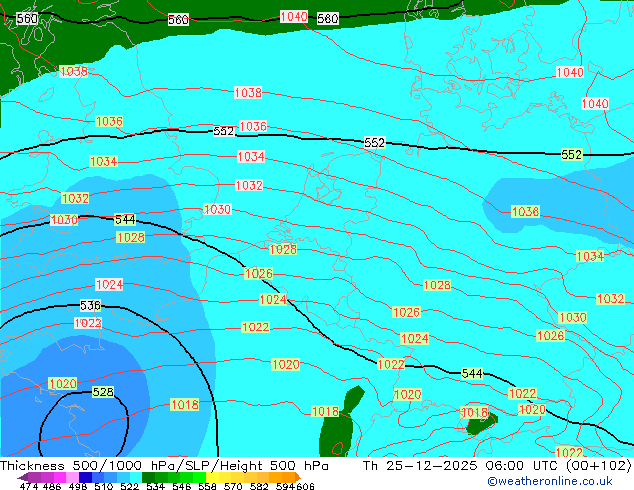Click the yellow-backed '552' contour label

point(571,154)
